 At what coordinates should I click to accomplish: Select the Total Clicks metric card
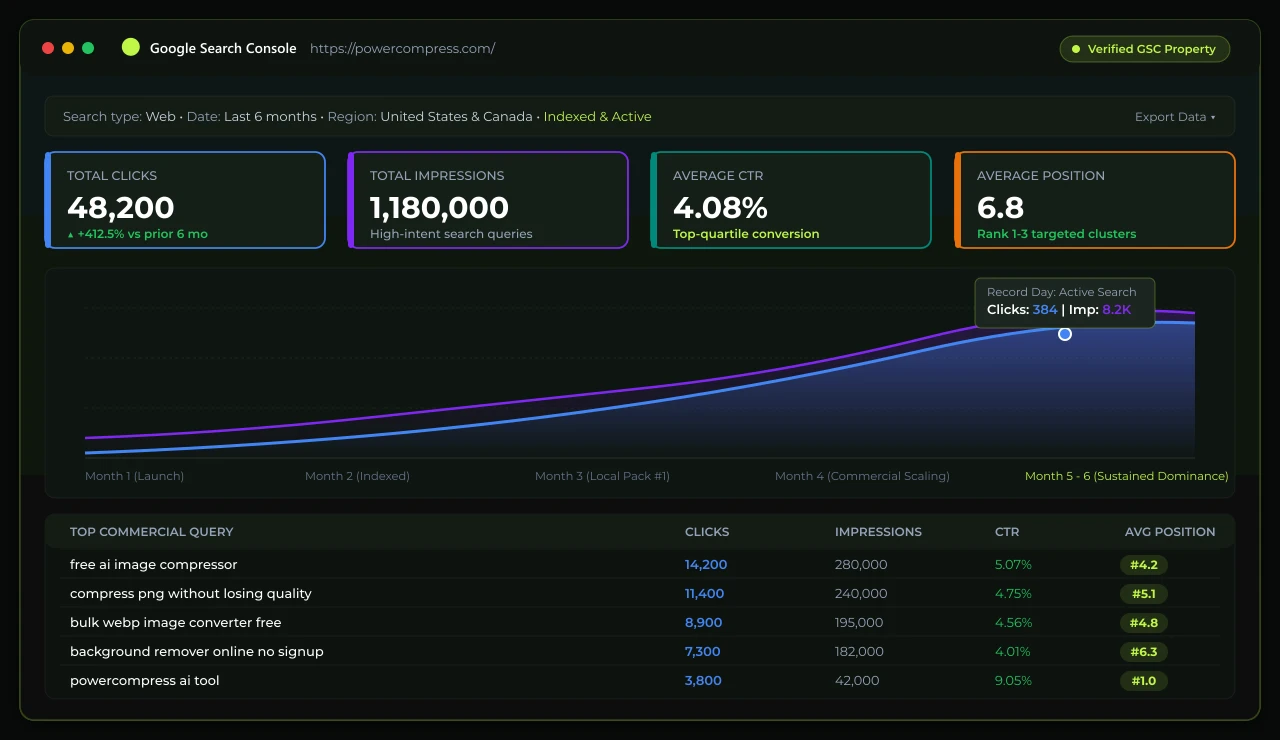point(185,200)
